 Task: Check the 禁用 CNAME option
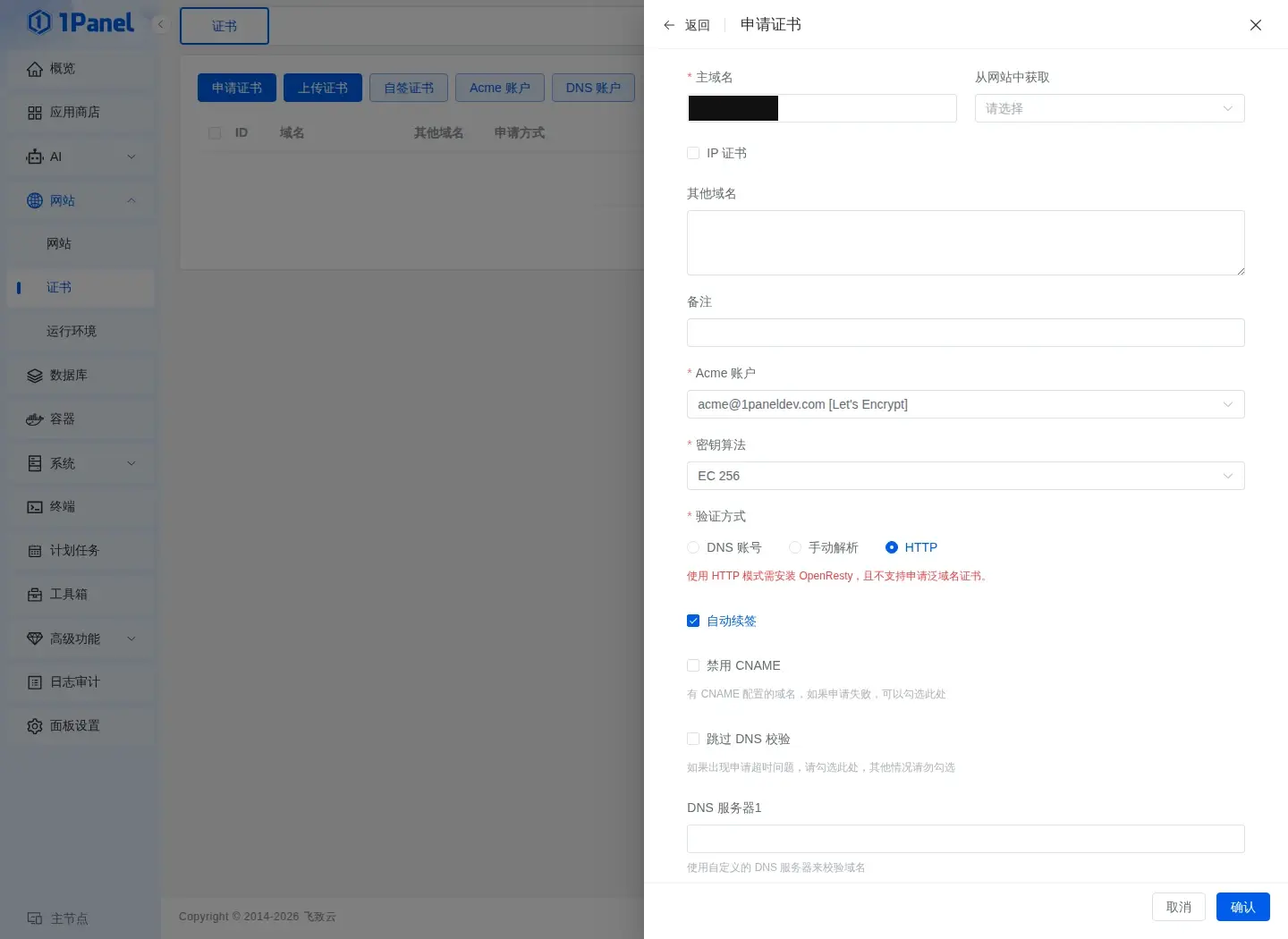(693, 665)
